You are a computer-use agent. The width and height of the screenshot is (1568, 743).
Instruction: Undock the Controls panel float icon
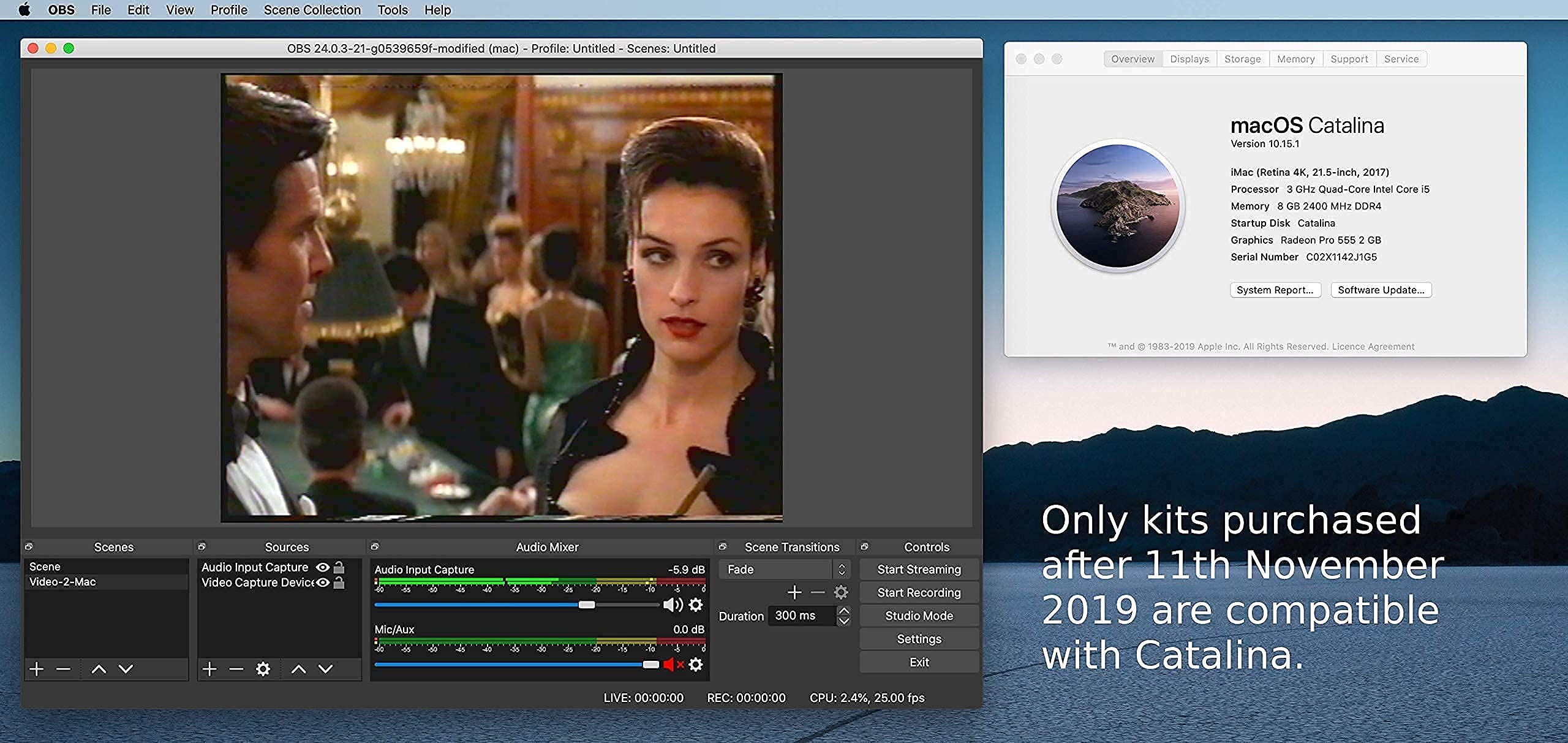864,546
